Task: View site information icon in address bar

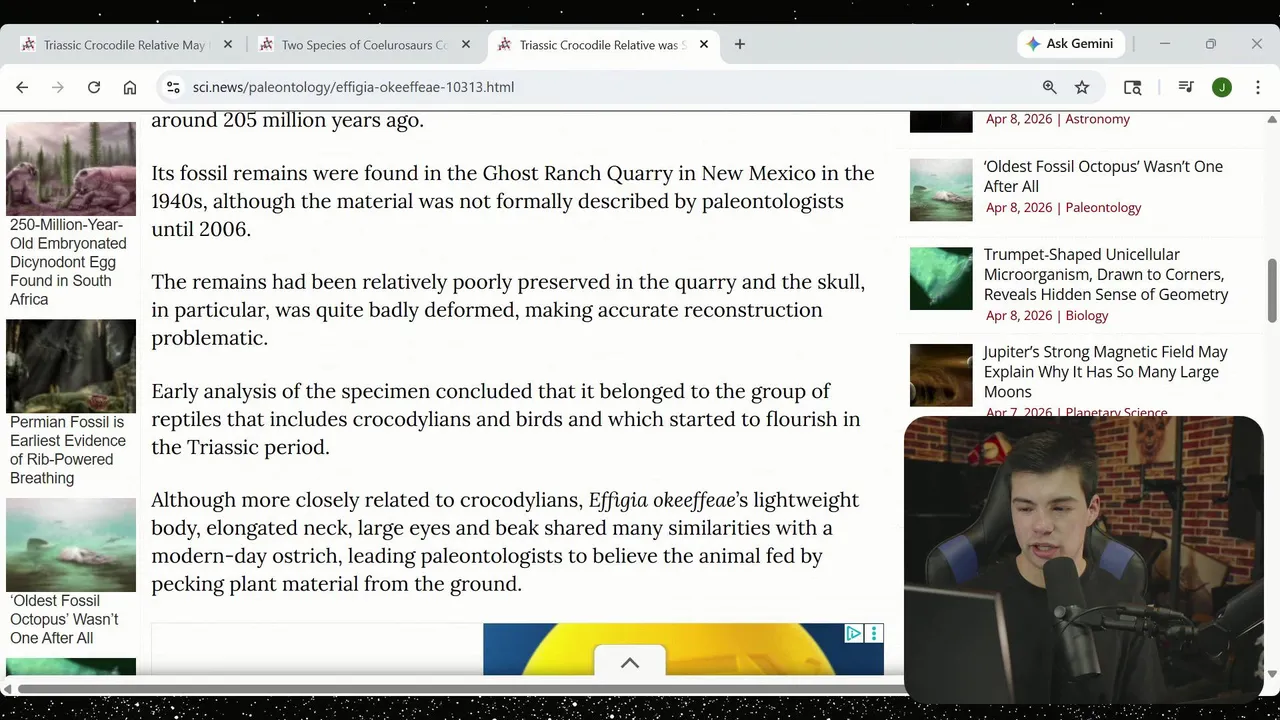Action: pyautogui.click(x=173, y=87)
